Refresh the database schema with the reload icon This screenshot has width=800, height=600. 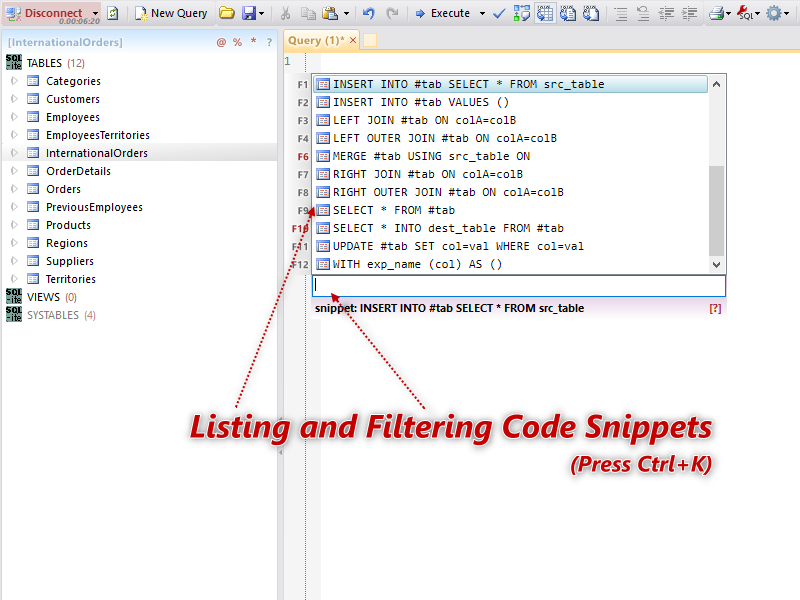[113, 13]
